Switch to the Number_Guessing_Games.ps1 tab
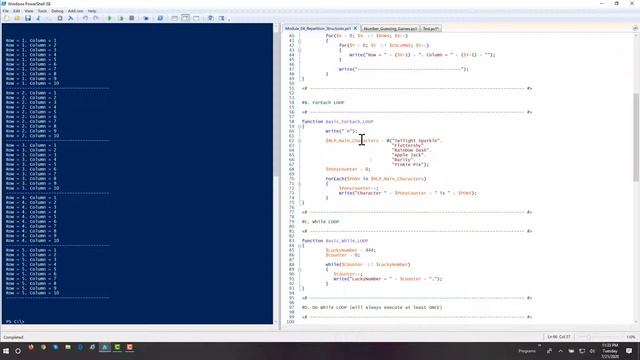The height and width of the screenshot is (360, 640). pos(390,29)
